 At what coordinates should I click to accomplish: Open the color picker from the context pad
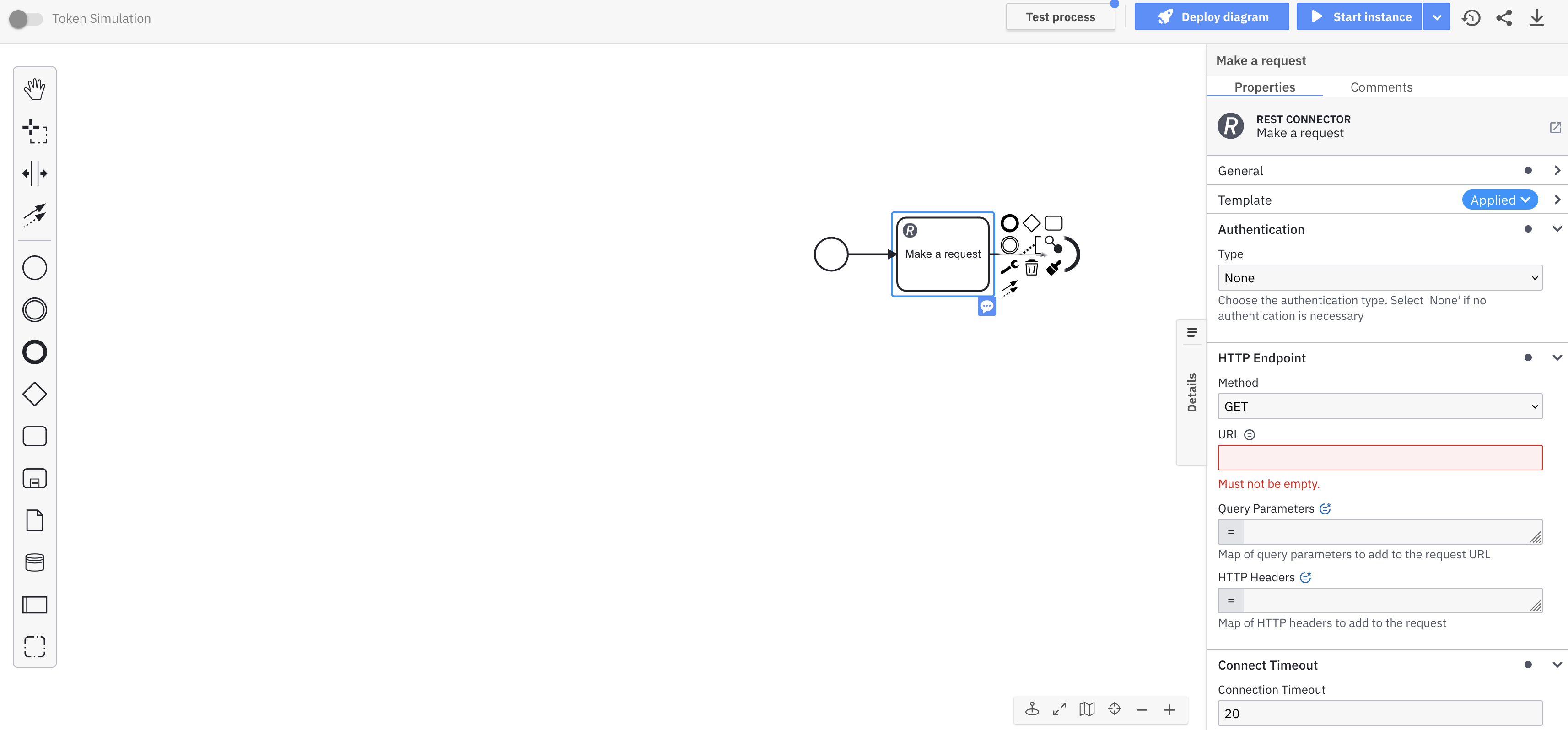tap(1053, 267)
